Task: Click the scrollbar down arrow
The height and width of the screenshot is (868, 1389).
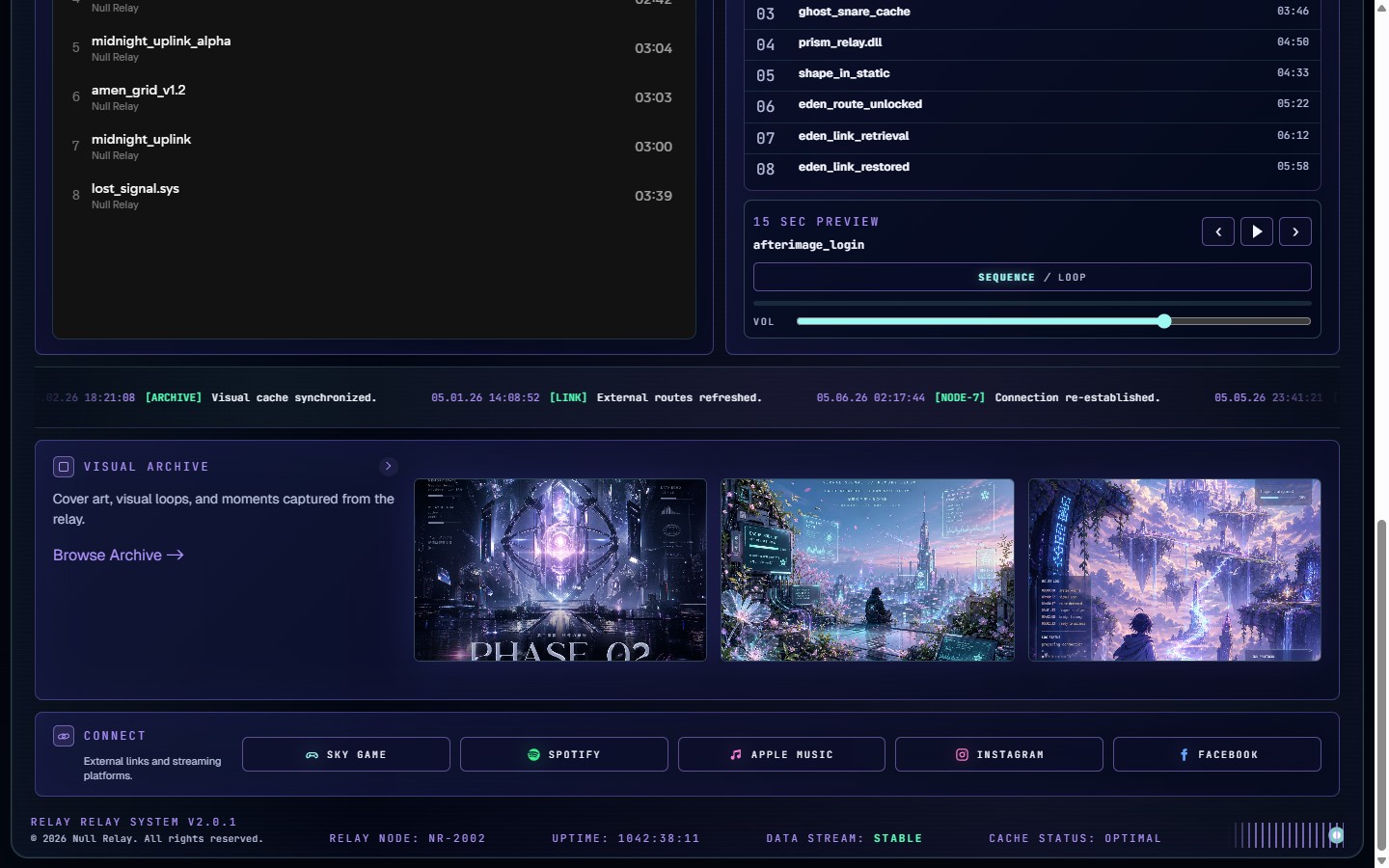Action: (1381, 860)
